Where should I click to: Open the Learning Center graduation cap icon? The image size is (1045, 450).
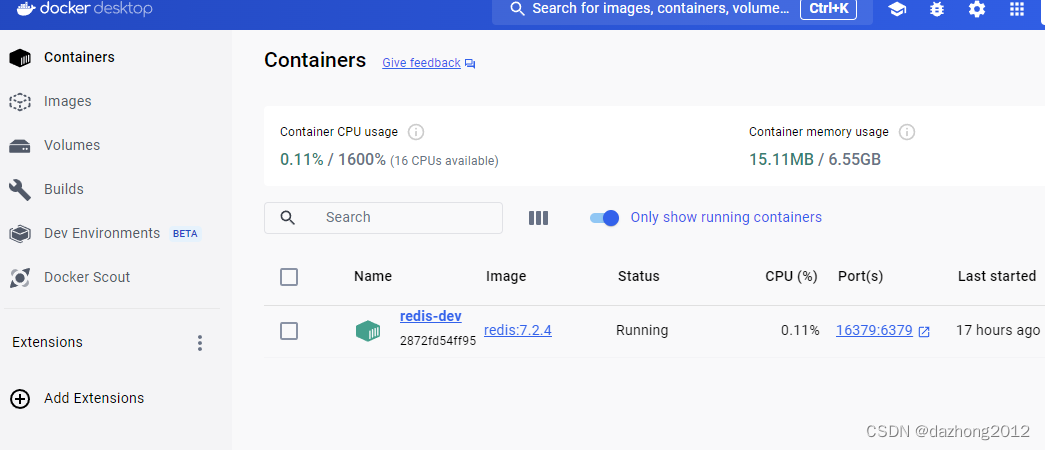[897, 9]
